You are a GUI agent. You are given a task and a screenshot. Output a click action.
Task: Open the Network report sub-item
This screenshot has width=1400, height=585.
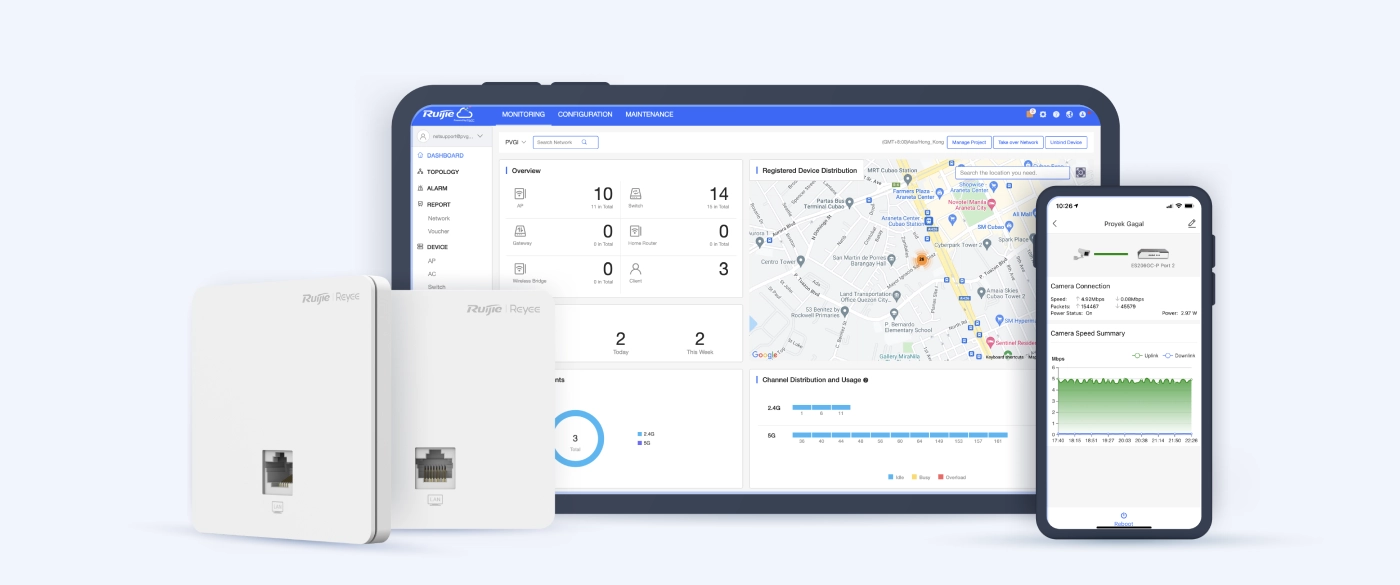point(439,218)
